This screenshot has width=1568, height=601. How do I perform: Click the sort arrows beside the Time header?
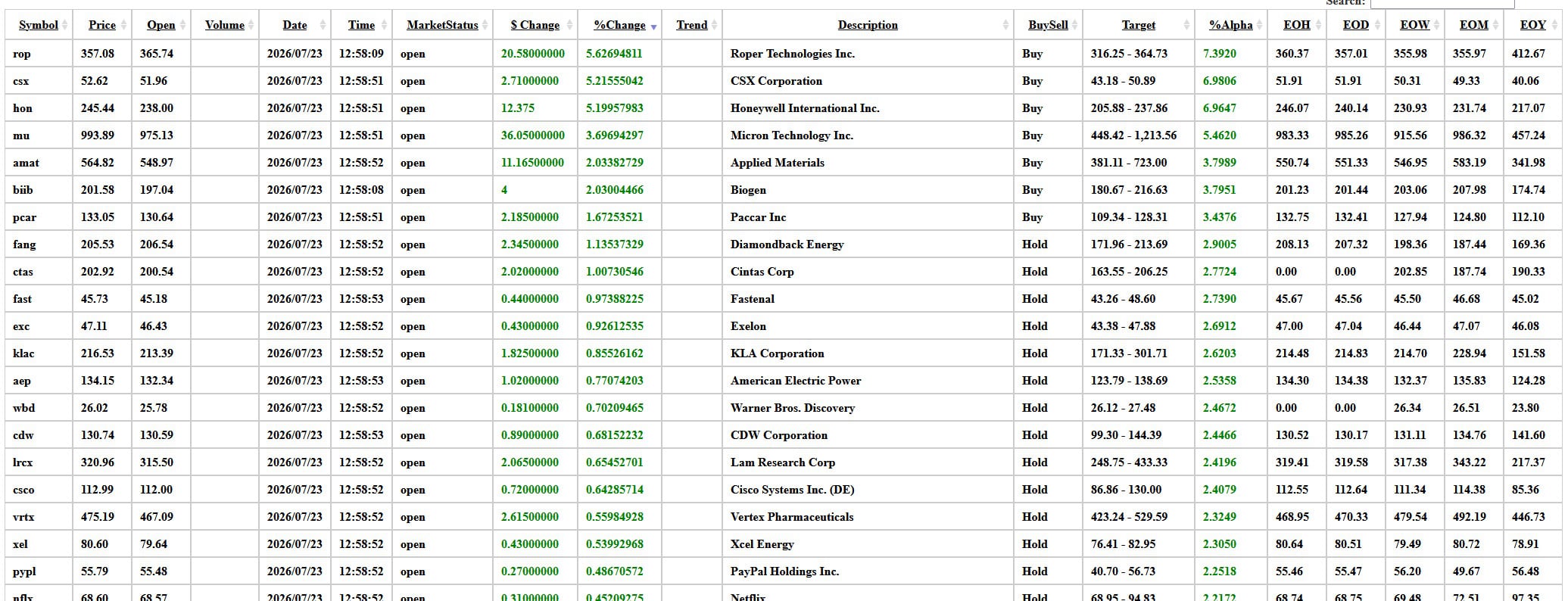click(385, 25)
